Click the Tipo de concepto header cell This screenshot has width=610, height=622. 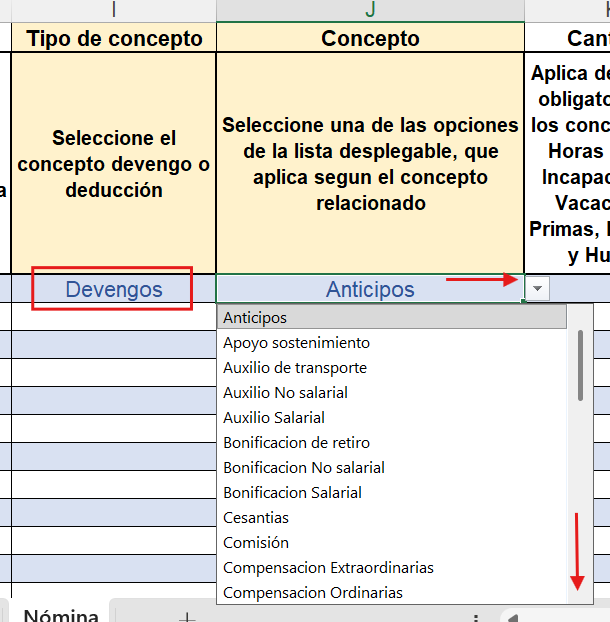113,38
